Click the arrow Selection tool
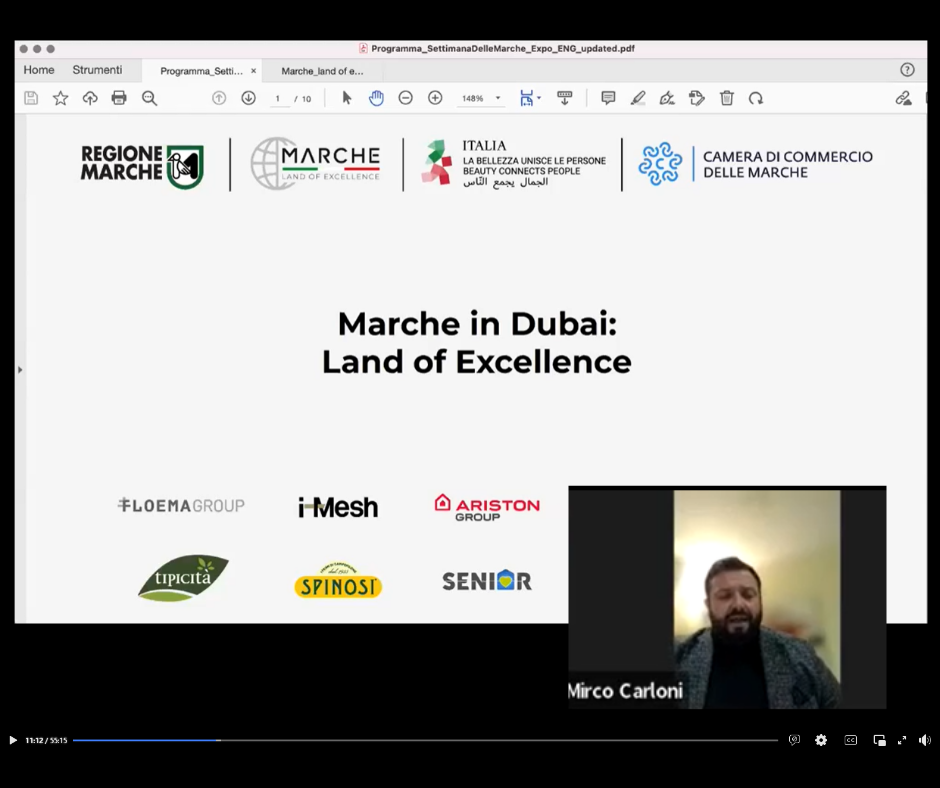The height and width of the screenshot is (788, 940). [x=347, y=98]
